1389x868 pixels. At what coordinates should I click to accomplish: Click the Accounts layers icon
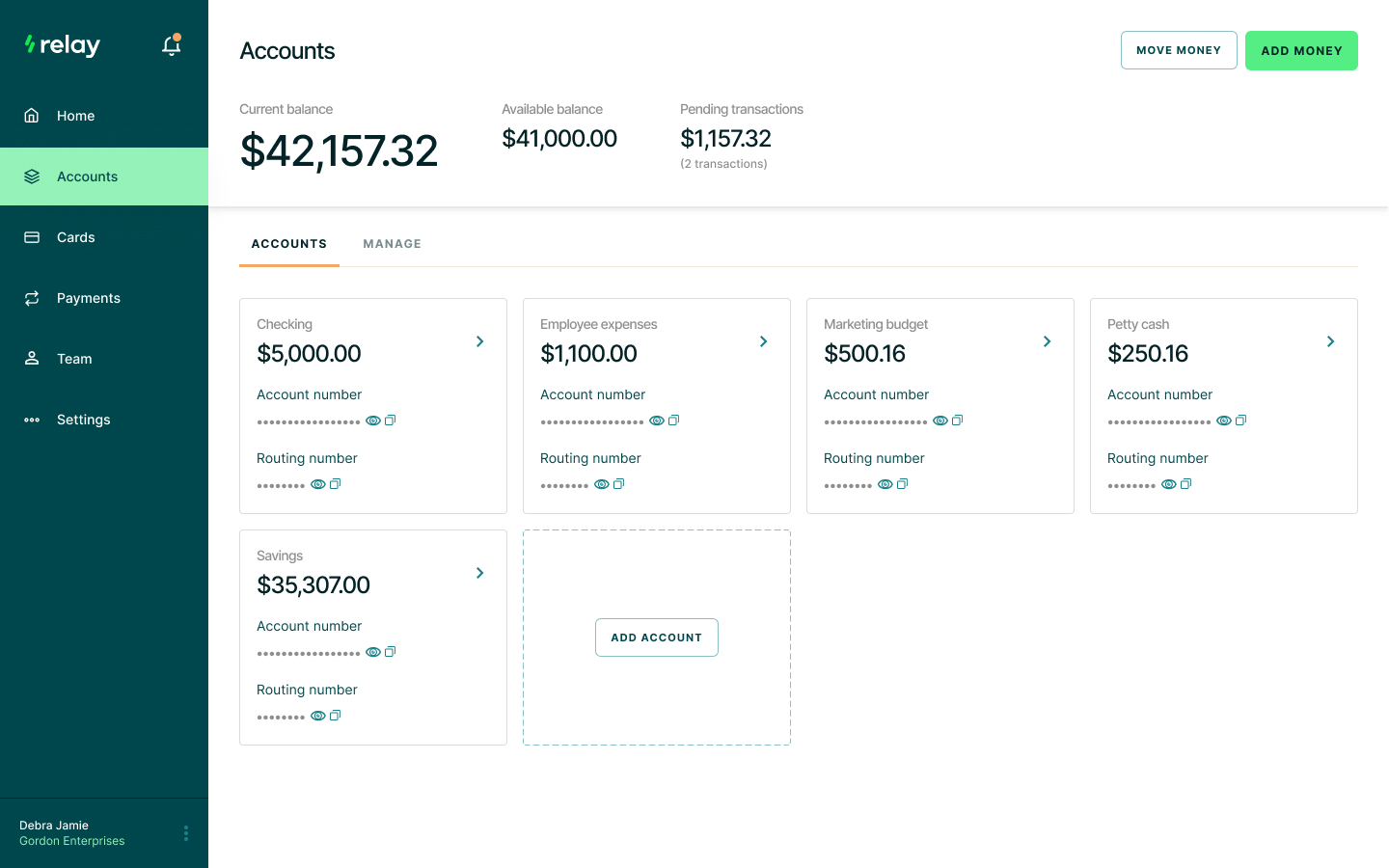(32, 176)
